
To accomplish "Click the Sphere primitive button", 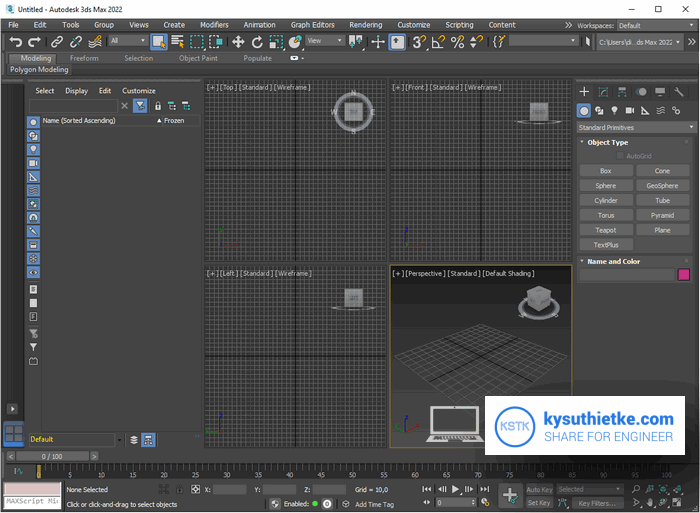I will 606,185.
